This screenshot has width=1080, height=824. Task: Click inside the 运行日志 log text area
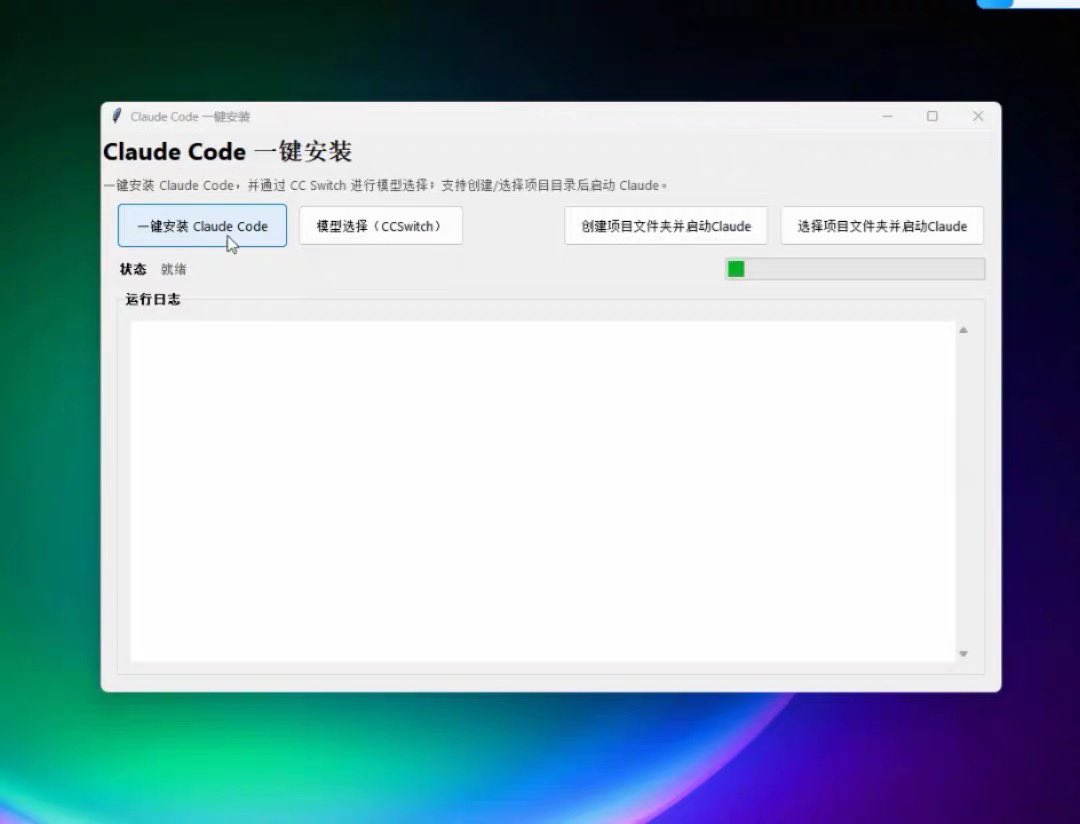coord(543,491)
